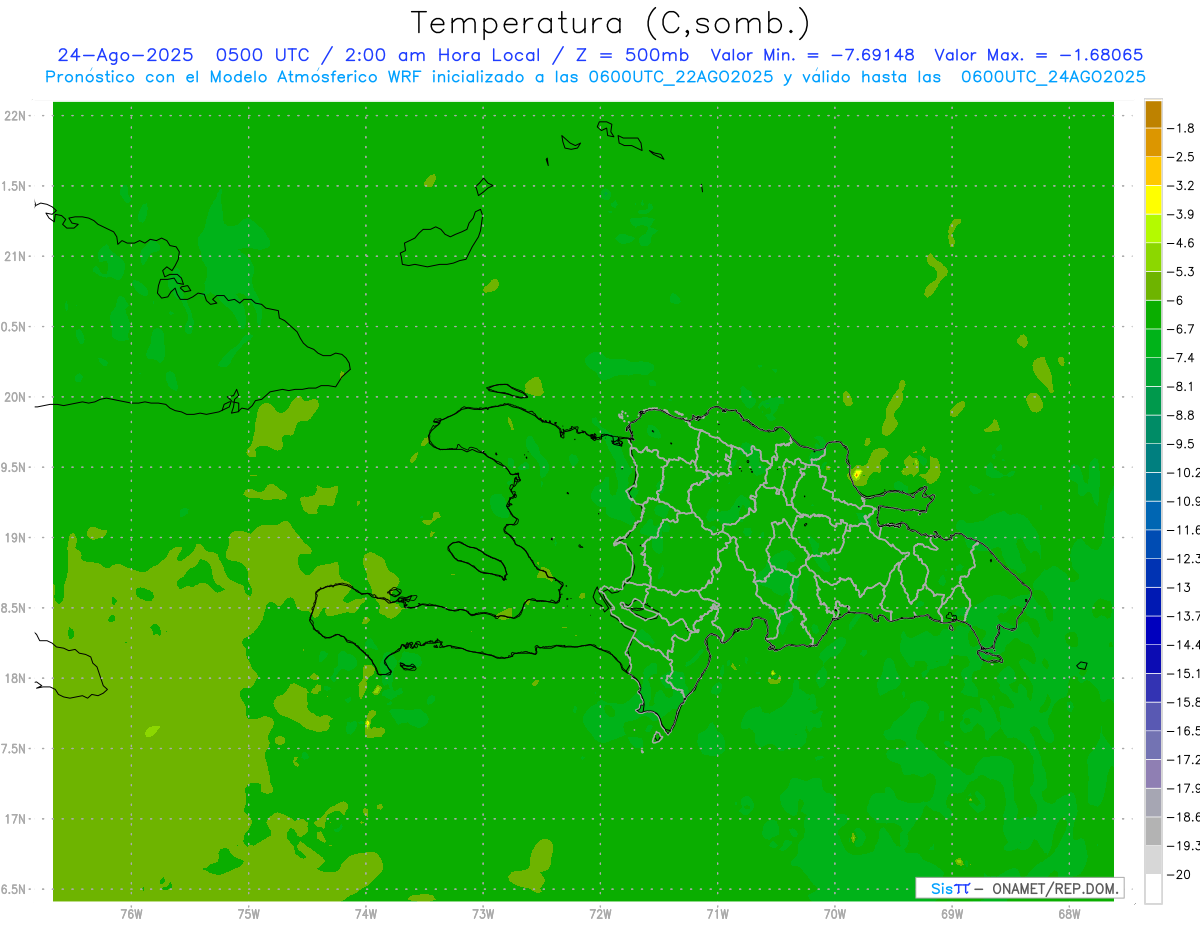1200x927 pixels.
Task: Pick the dark blue colorbar segment between -13.7 and -14.4
Action: coord(1153,630)
